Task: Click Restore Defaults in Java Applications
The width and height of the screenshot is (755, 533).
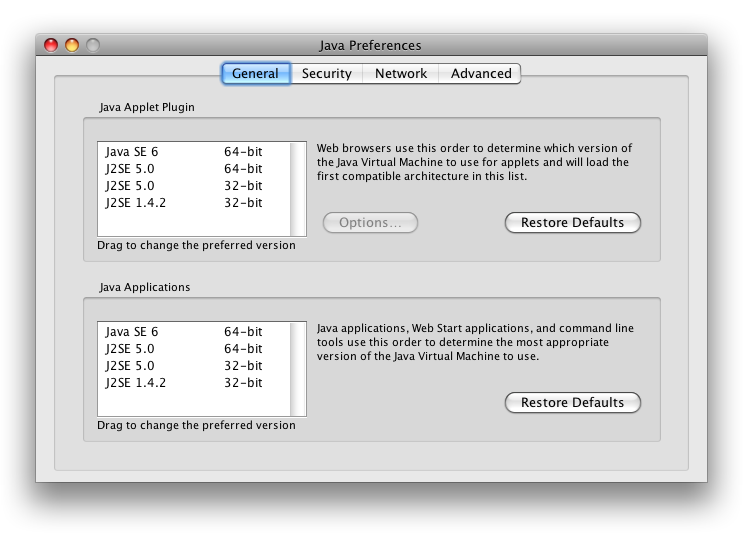Action: (x=572, y=403)
